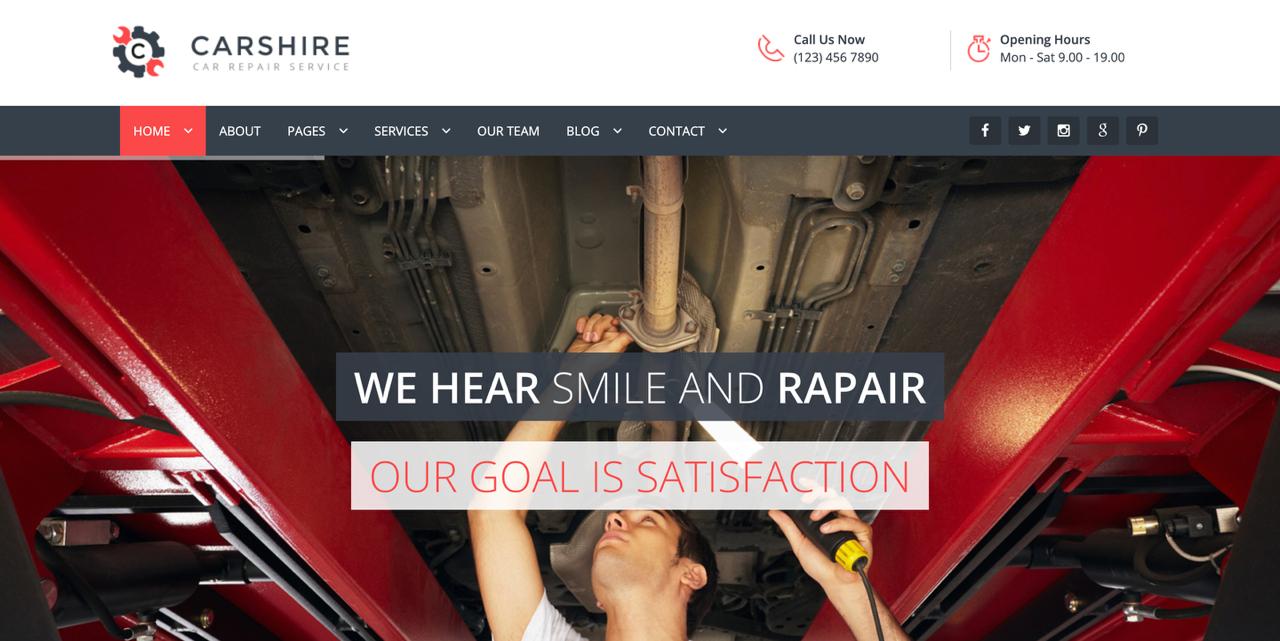The width and height of the screenshot is (1280, 641).
Task: Expand the Contact dropdown chevron
Action: [722, 130]
